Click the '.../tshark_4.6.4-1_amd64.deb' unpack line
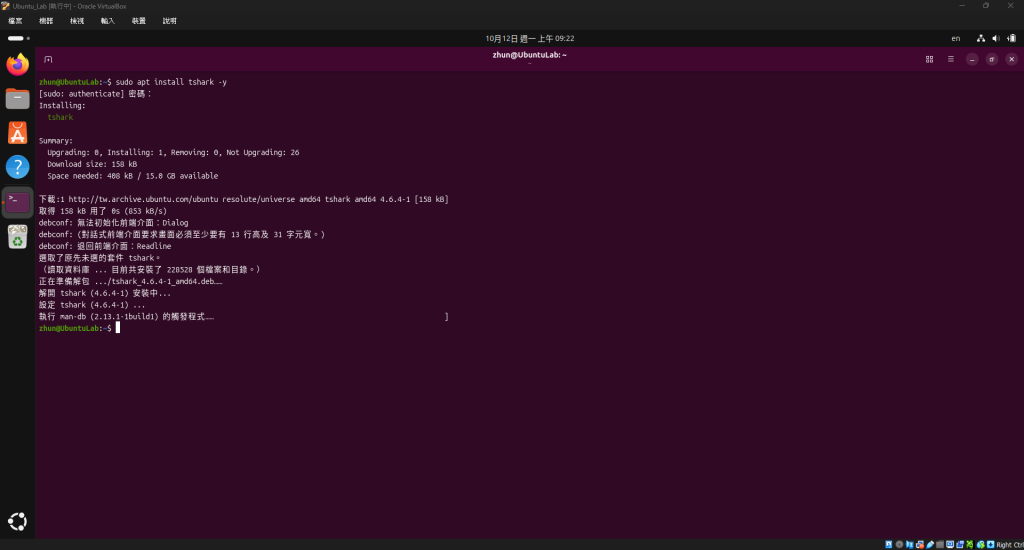1024x550 pixels. (x=131, y=282)
